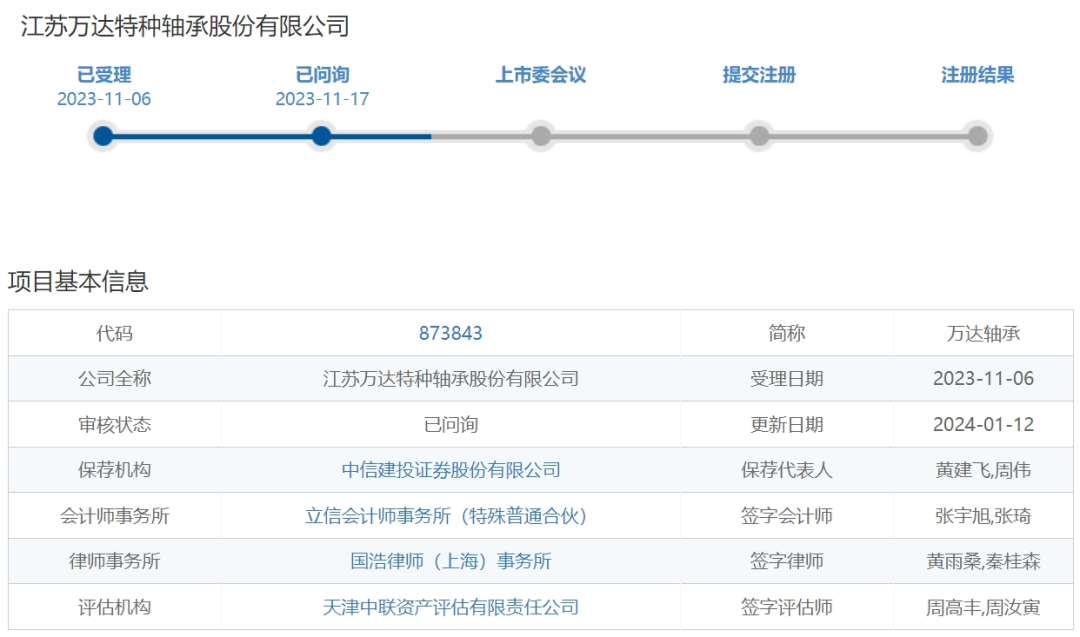Click the date 2023-11-17 under 已问询
The height and width of the screenshot is (637, 1080).
pos(322,99)
